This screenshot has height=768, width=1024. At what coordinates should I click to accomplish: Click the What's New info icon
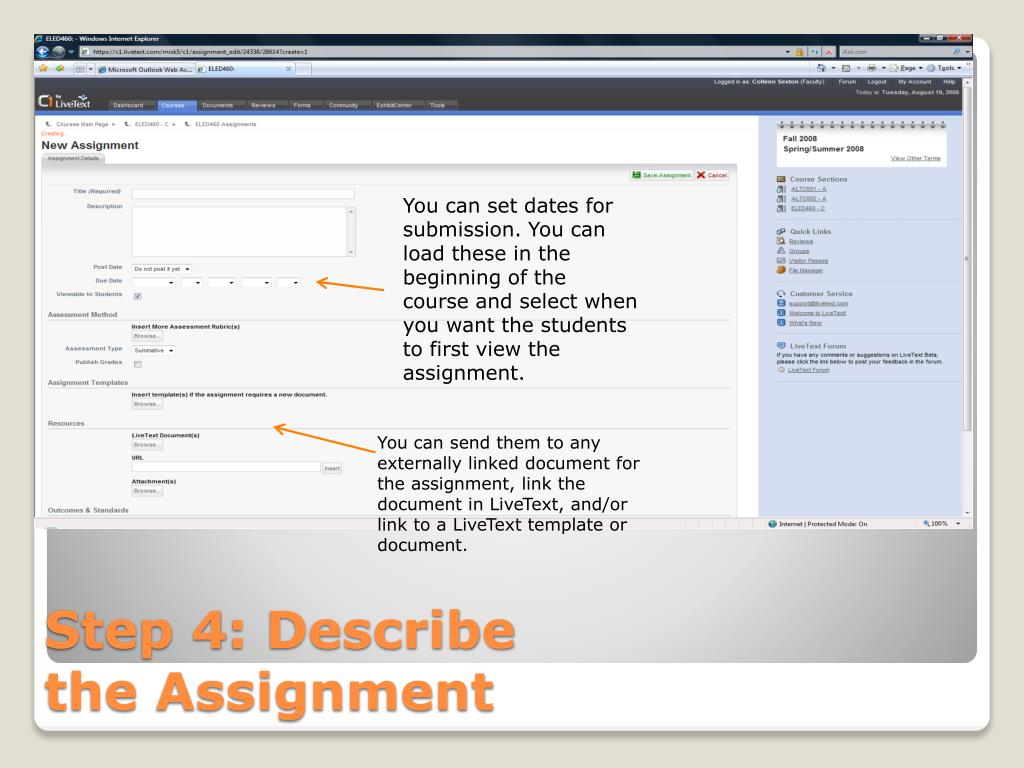[781, 323]
